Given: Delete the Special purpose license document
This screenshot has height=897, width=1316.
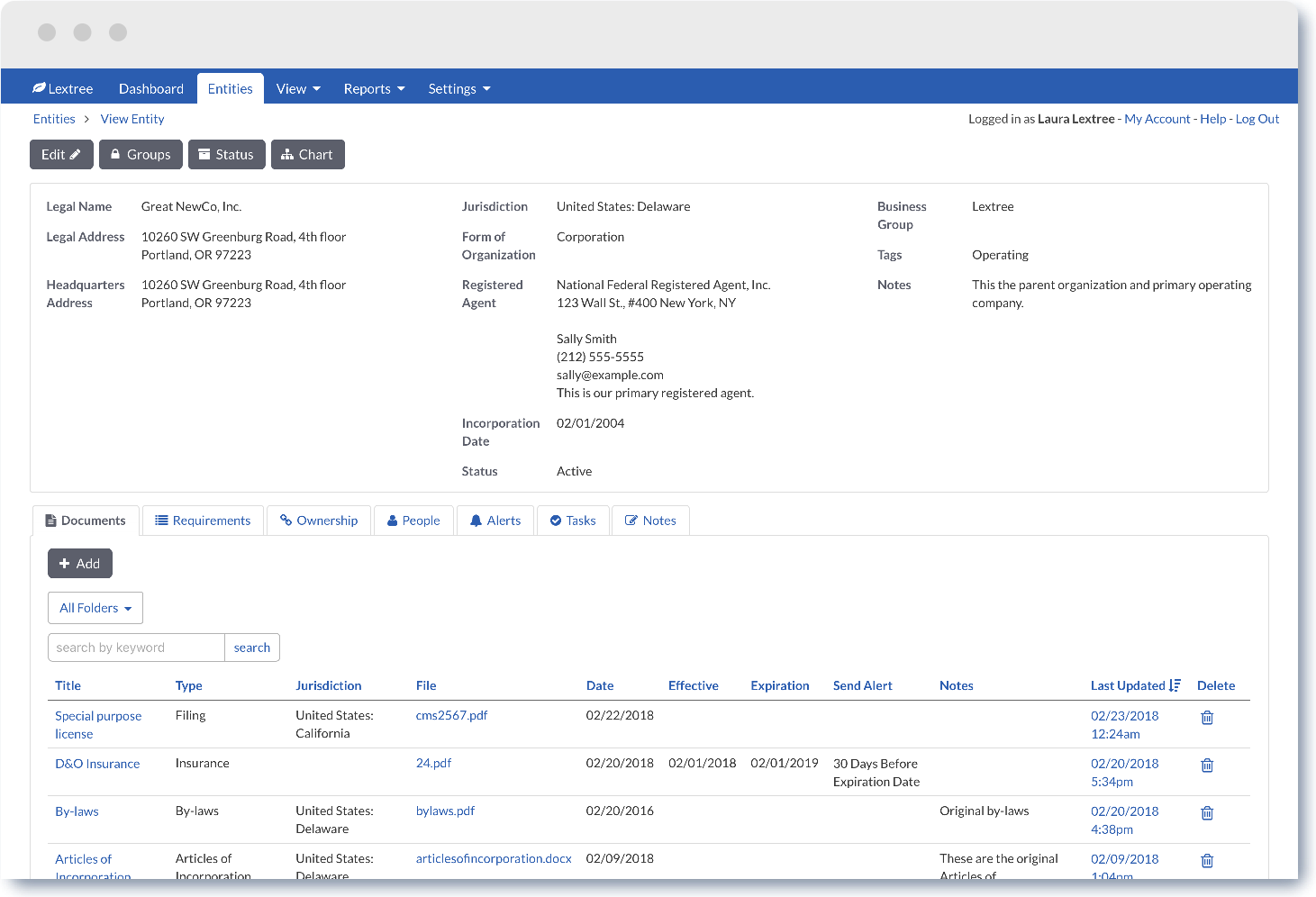Looking at the screenshot, I should coord(1207,718).
